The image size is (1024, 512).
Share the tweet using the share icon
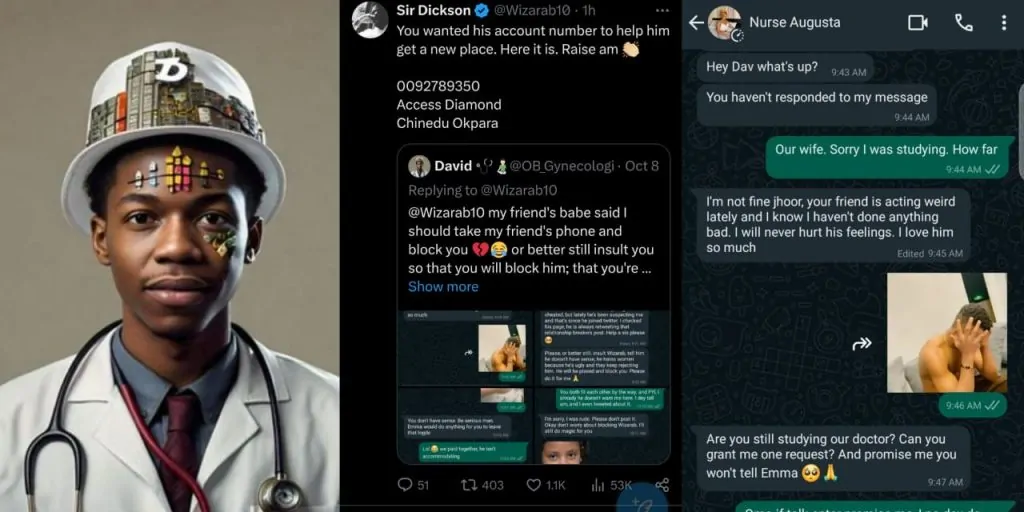tap(662, 485)
